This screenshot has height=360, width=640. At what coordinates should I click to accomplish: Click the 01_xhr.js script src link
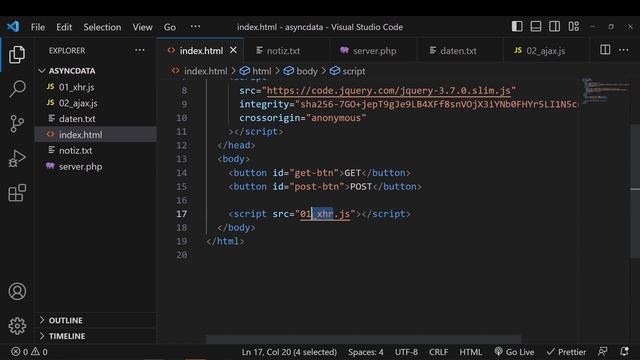pyautogui.click(x=325, y=214)
